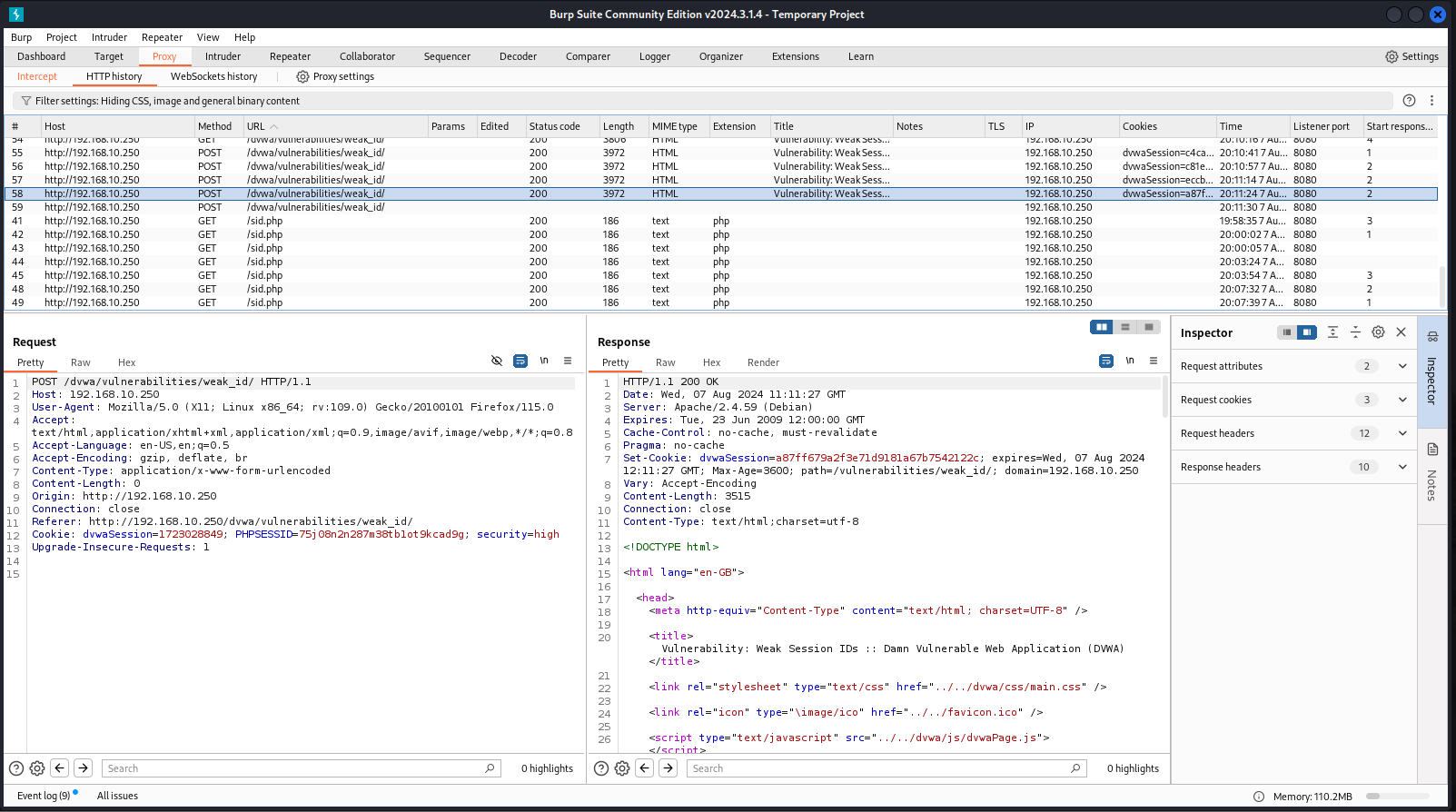This screenshot has height=812, width=1456.
Task: Show the Render view of the Response
Action: (x=763, y=362)
